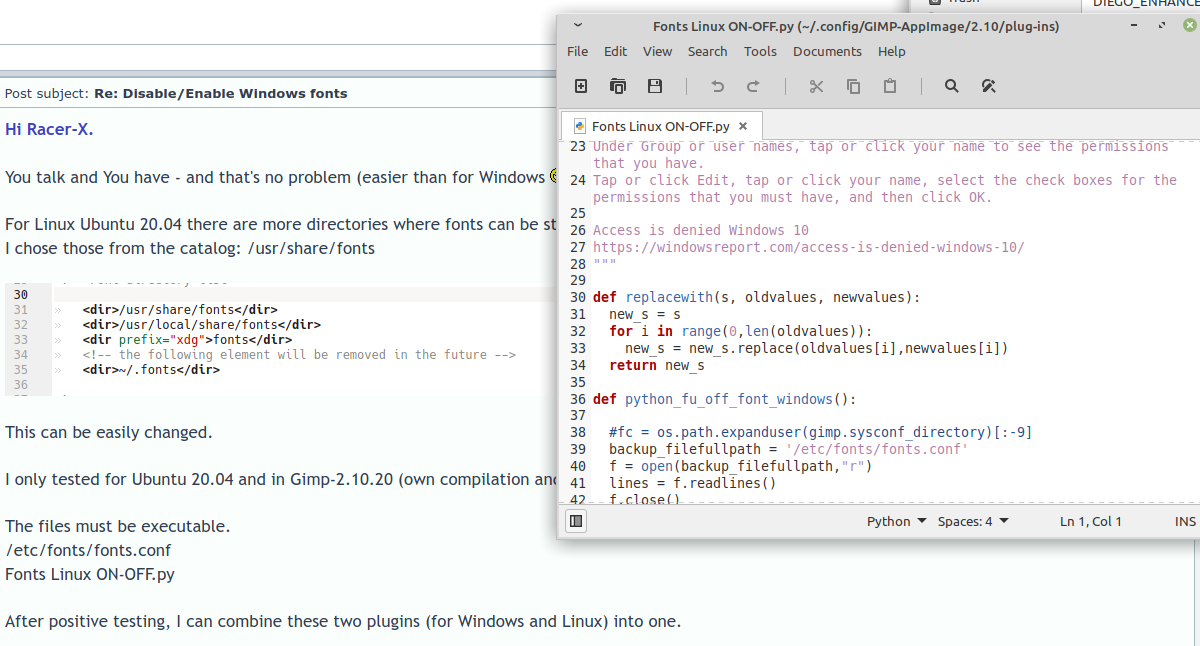Screen dimensions: 1200x646
Task: Click line 41 lines = f.readlines()
Action: click(692, 483)
